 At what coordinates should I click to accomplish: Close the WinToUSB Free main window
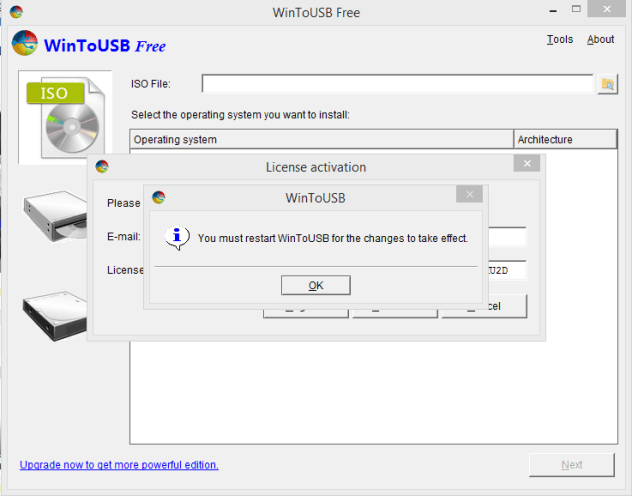(607, 9)
